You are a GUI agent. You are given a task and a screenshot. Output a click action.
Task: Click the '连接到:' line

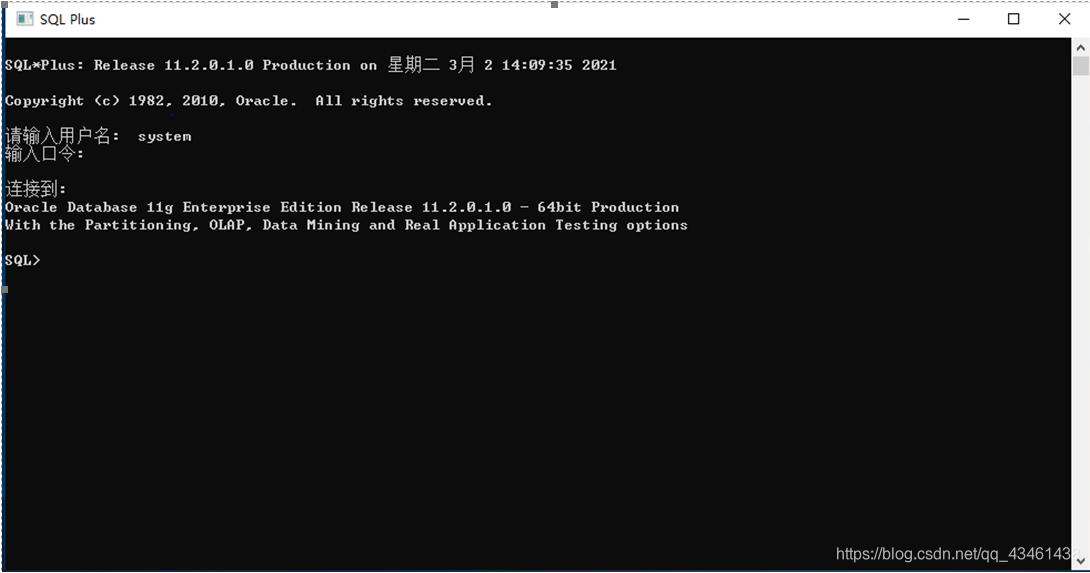35,188
